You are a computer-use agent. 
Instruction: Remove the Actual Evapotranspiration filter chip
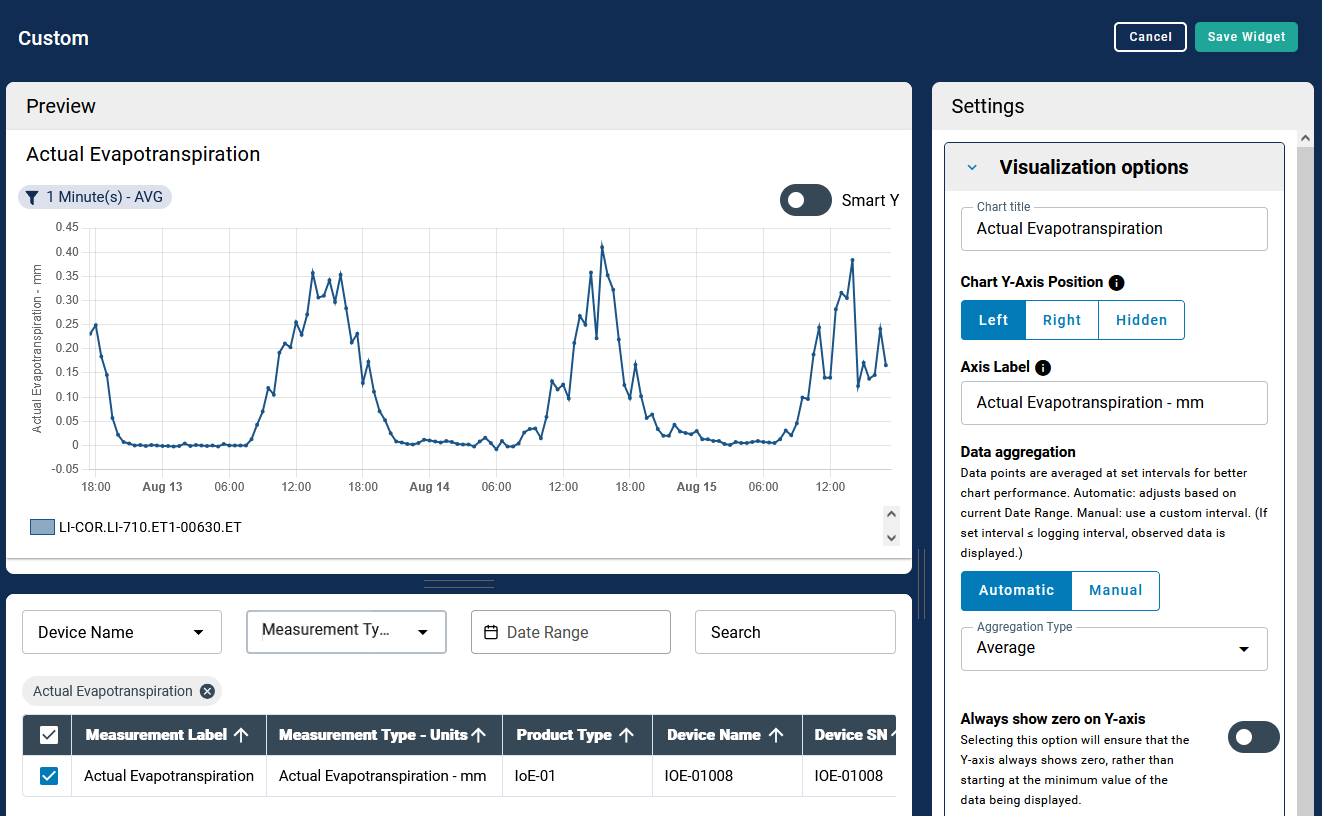207,691
